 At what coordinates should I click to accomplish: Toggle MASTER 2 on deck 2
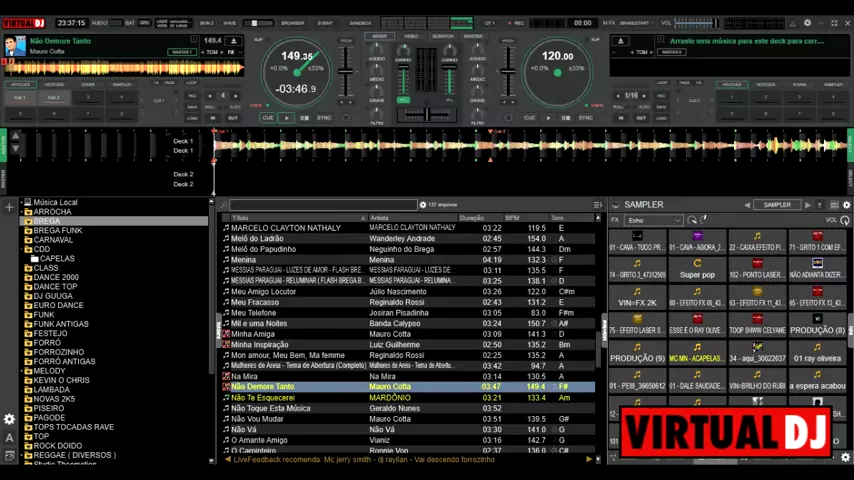(672, 52)
